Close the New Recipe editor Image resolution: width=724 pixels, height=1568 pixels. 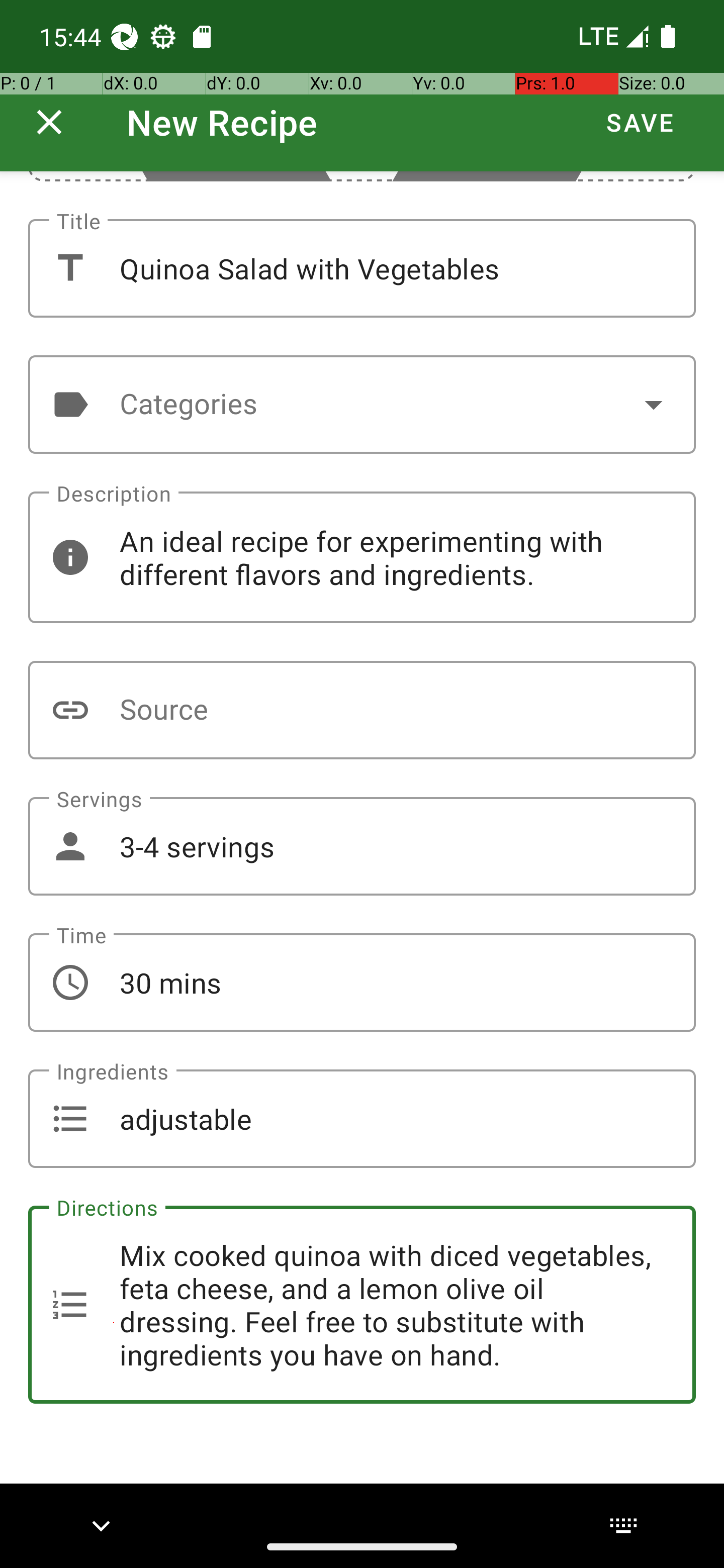[x=49, y=122]
